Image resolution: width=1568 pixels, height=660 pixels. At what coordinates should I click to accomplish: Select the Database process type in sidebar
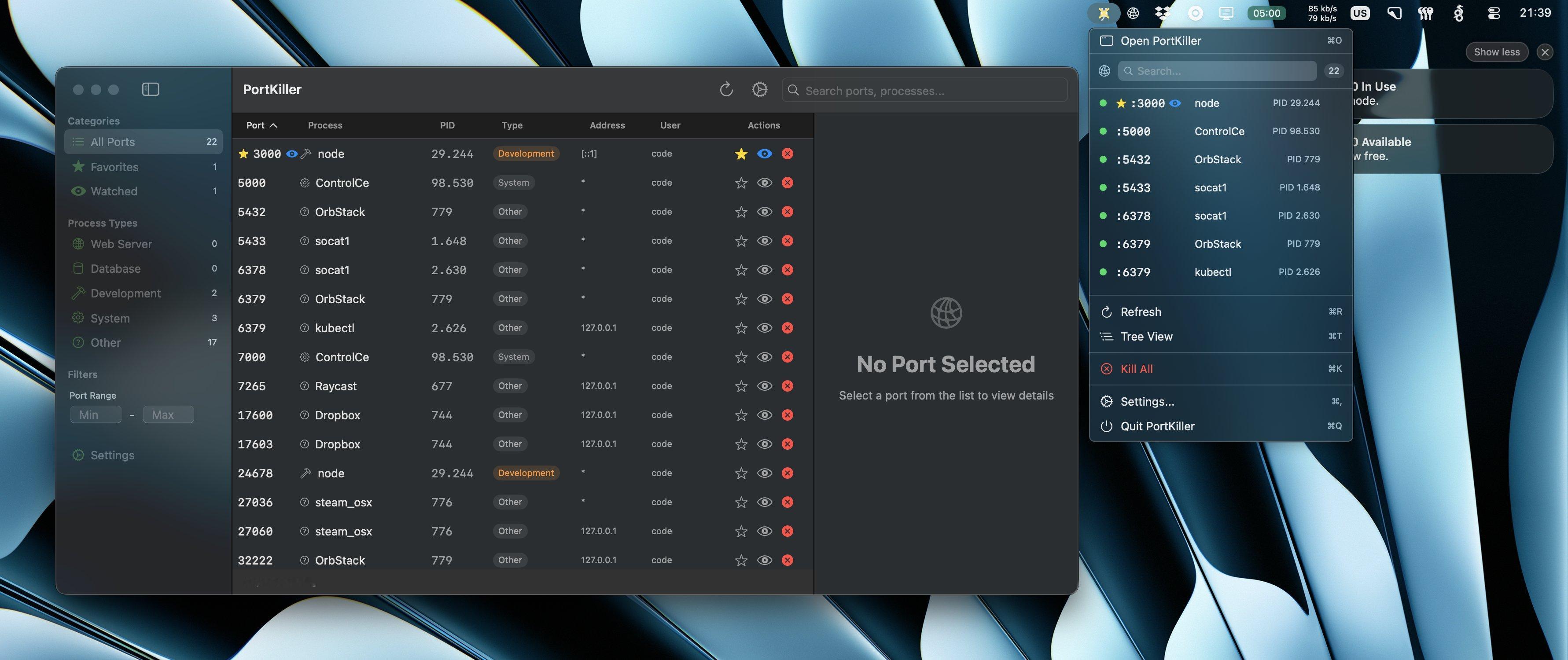[116, 268]
